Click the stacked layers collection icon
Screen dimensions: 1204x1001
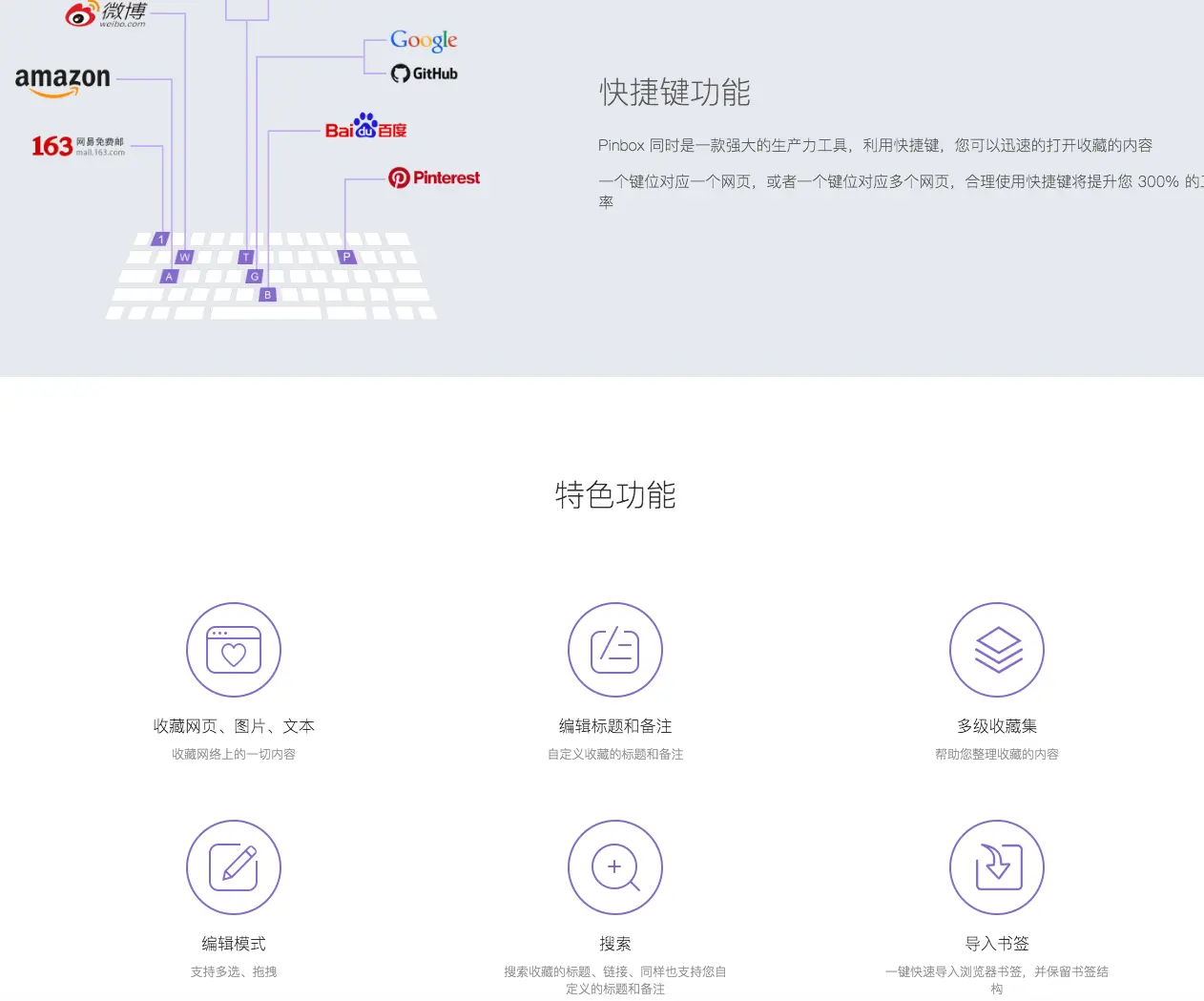pos(997,650)
